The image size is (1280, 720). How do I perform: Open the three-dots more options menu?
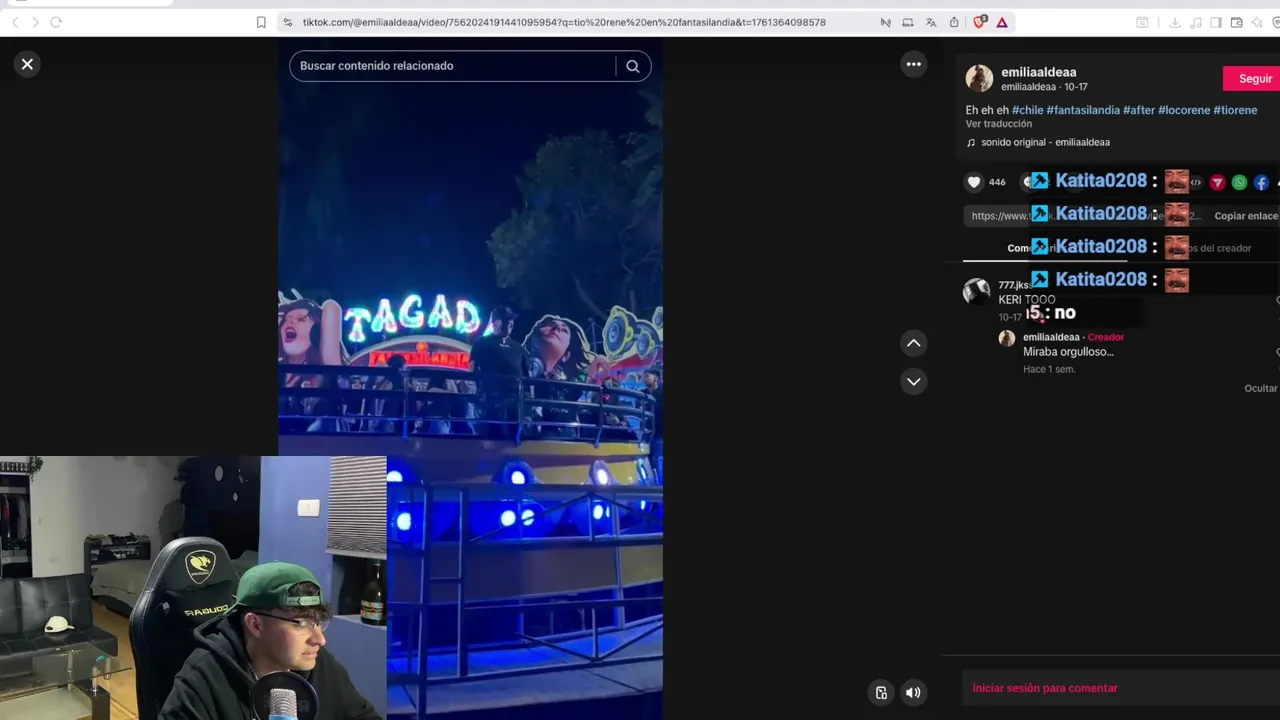pyautogui.click(x=913, y=64)
